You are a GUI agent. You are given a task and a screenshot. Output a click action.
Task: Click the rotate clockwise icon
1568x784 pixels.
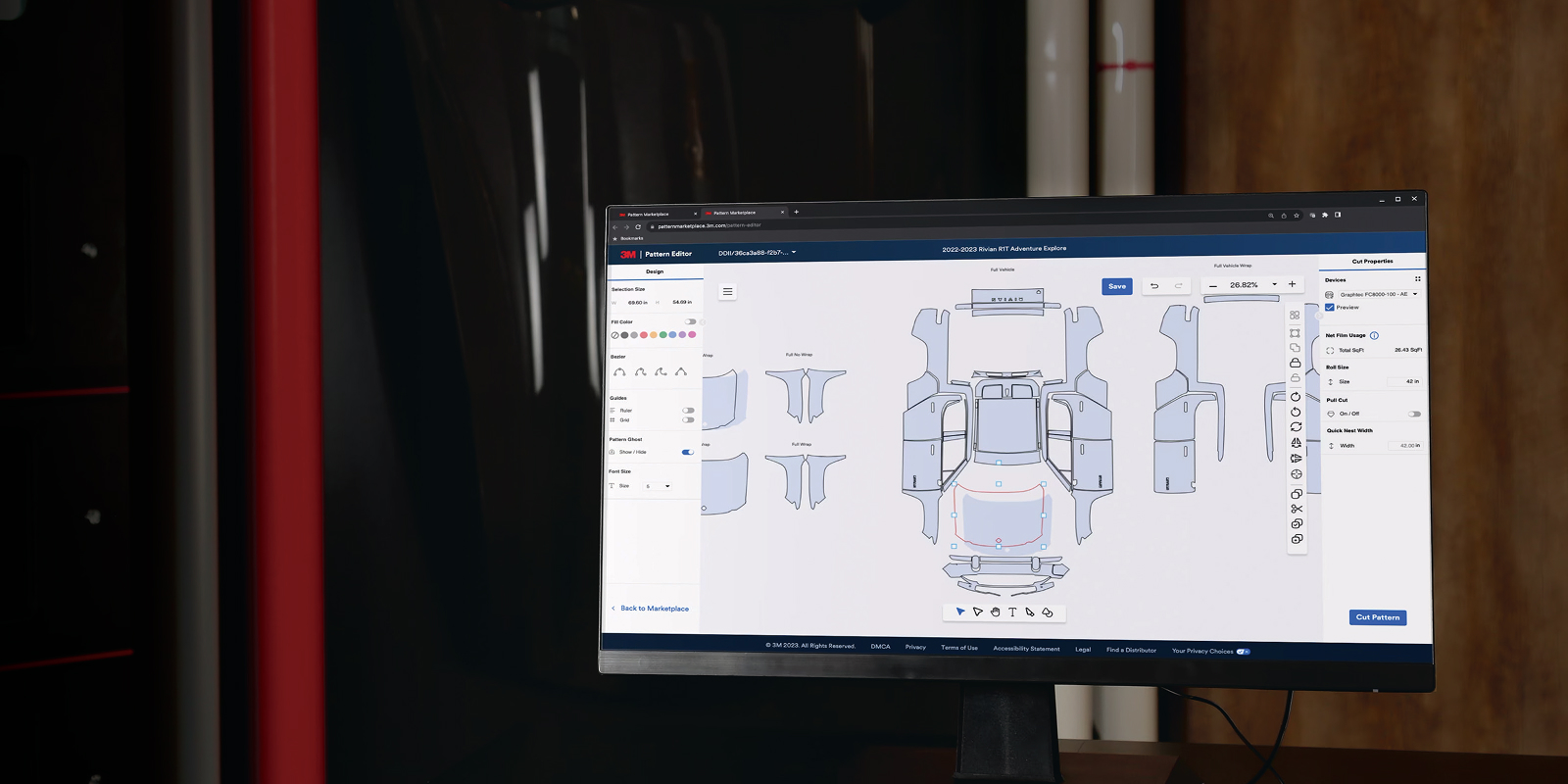1296,397
